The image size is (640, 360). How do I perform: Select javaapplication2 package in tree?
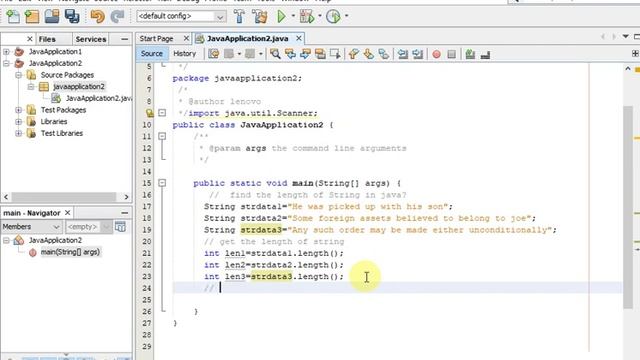click(x=79, y=87)
